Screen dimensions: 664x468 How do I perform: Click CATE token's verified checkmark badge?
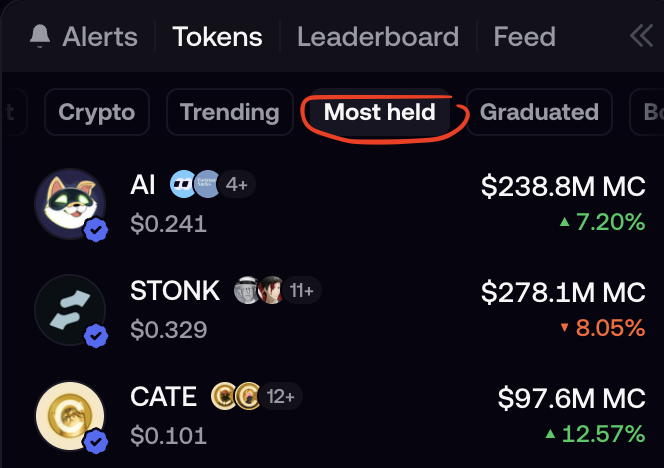tap(96, 442)
